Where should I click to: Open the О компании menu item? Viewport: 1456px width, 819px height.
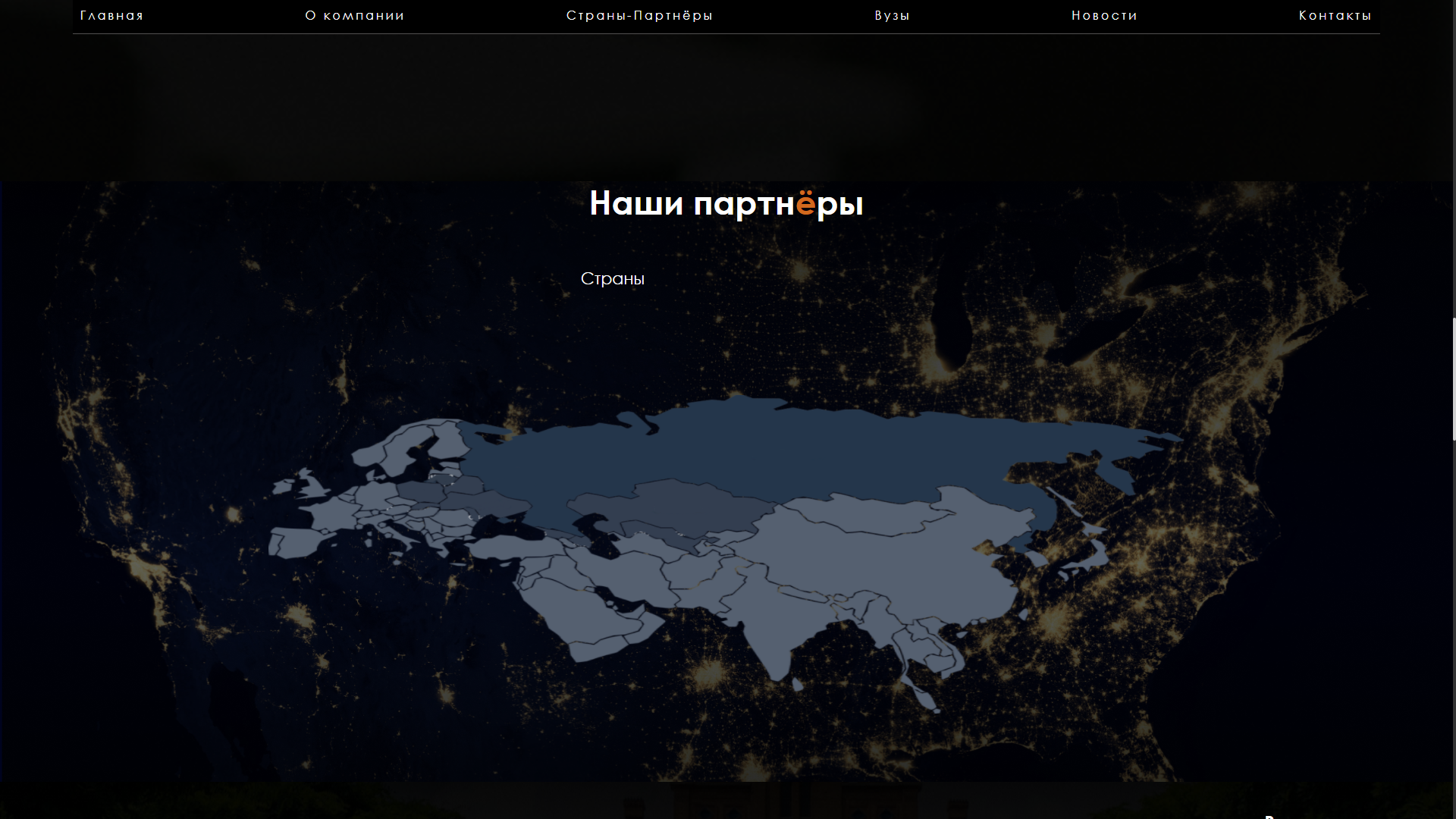tap(355, 16)
